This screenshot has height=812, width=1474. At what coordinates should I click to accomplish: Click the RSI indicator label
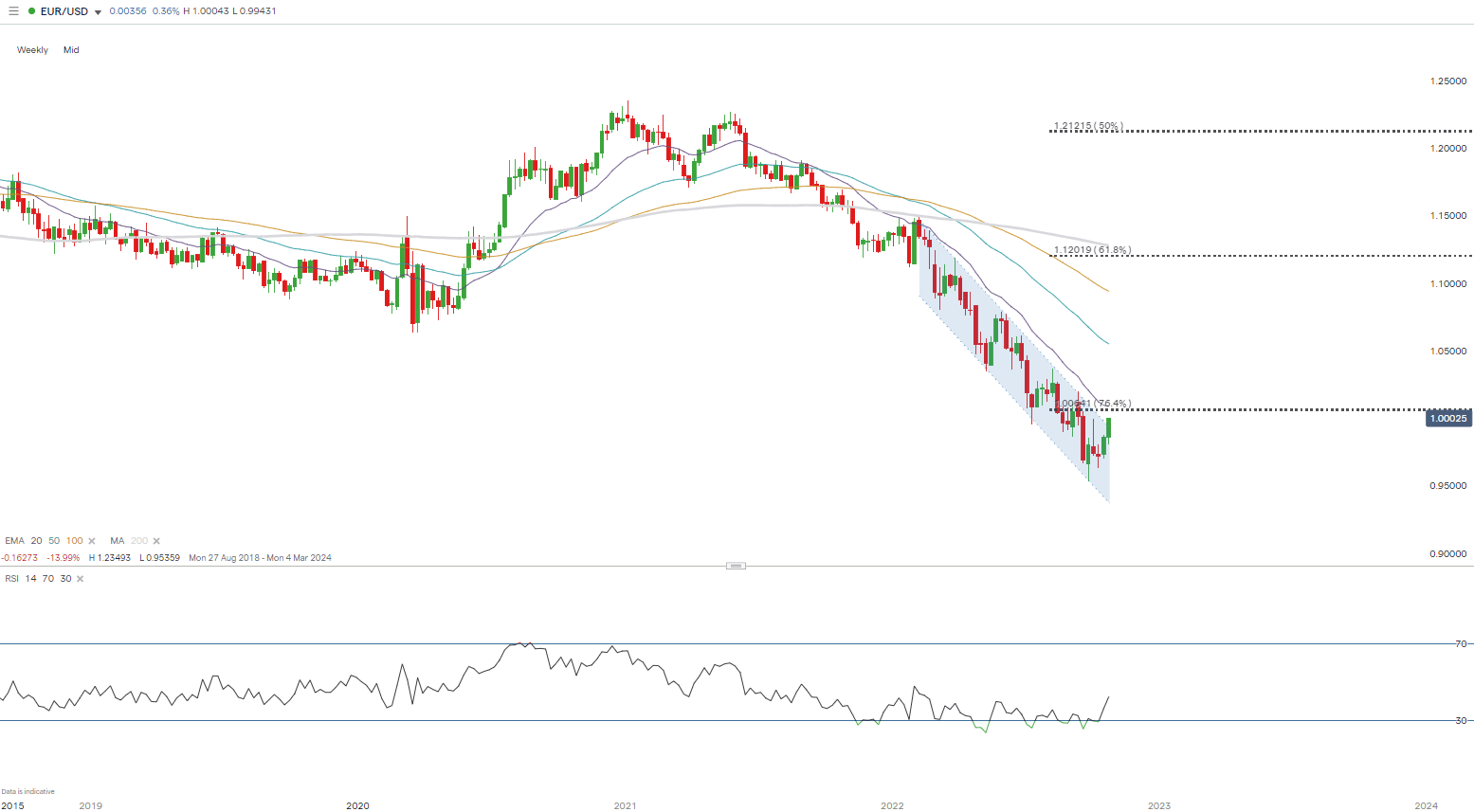(11, 579)
